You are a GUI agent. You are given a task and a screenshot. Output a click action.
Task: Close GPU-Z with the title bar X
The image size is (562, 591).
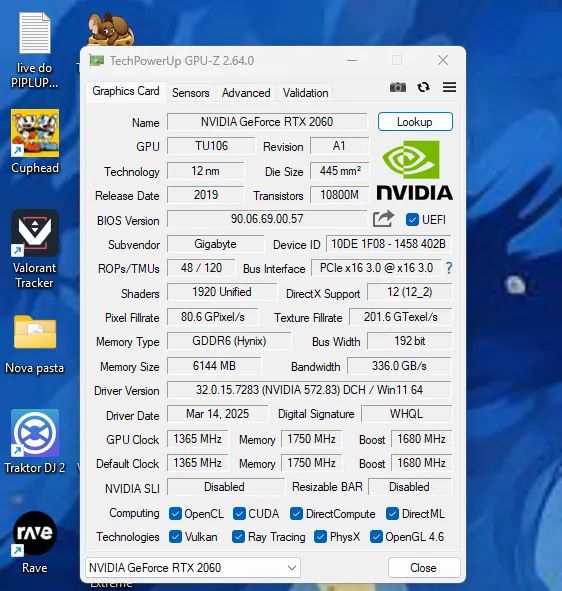coord(443,60)
